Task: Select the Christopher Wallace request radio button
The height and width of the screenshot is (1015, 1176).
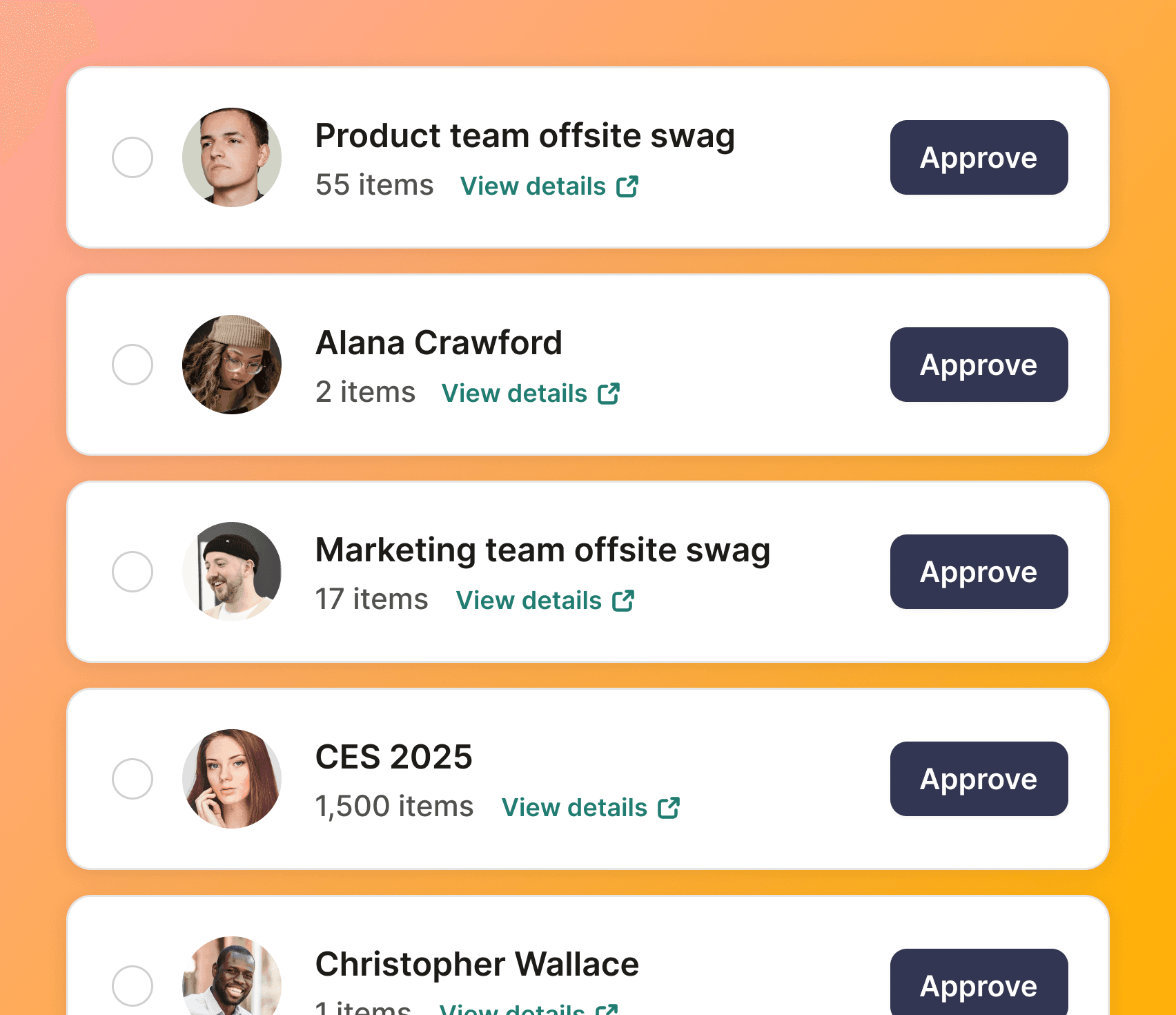Action: click(x=133, y=986)
